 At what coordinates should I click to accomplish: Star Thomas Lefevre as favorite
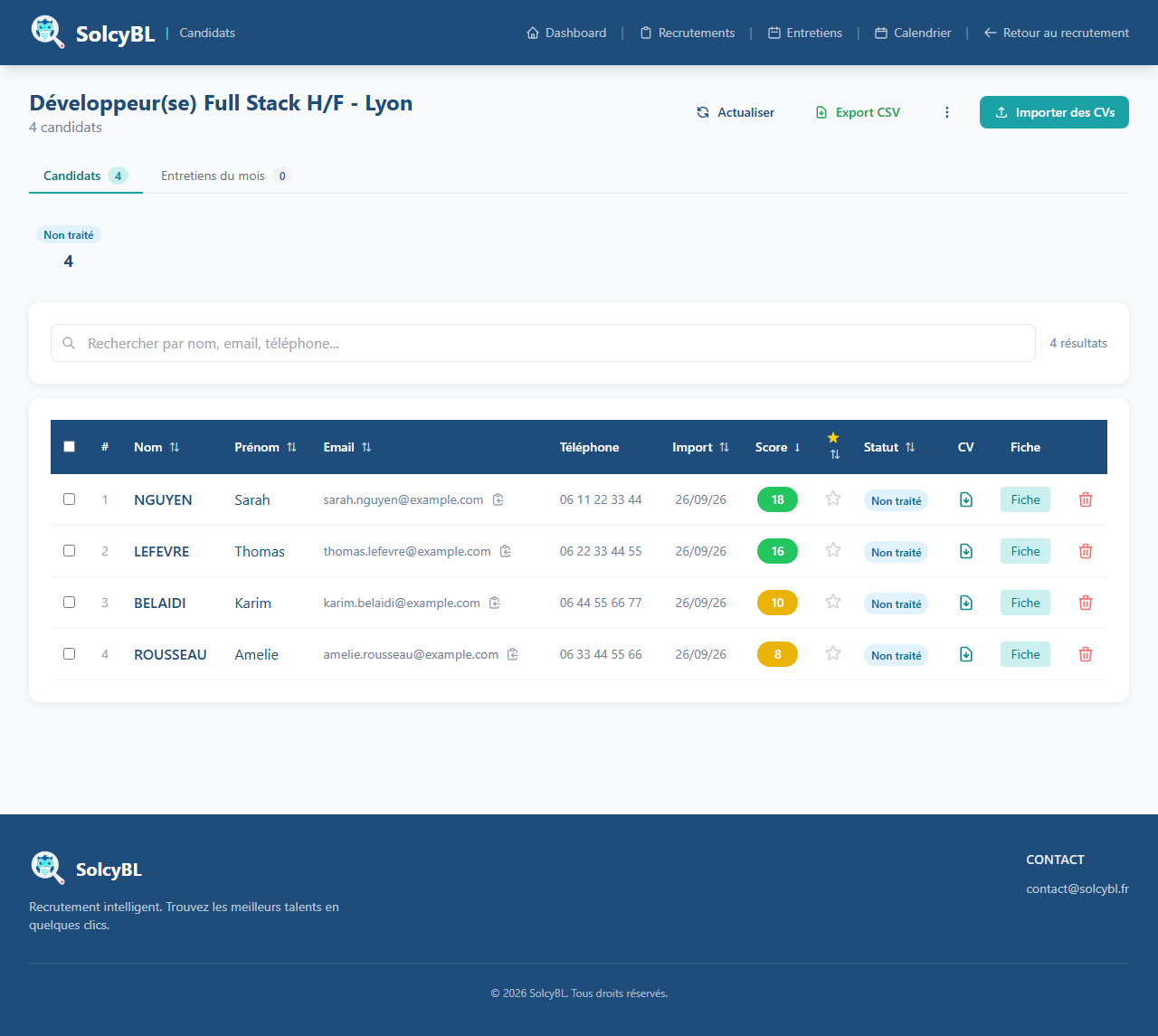coord(833,550)
